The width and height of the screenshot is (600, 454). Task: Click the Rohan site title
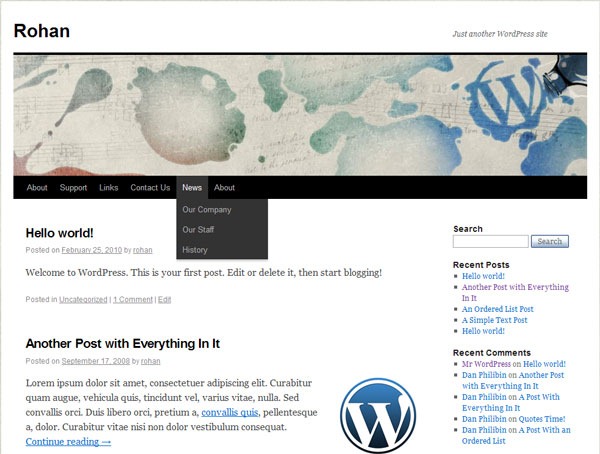pos(42,31)
